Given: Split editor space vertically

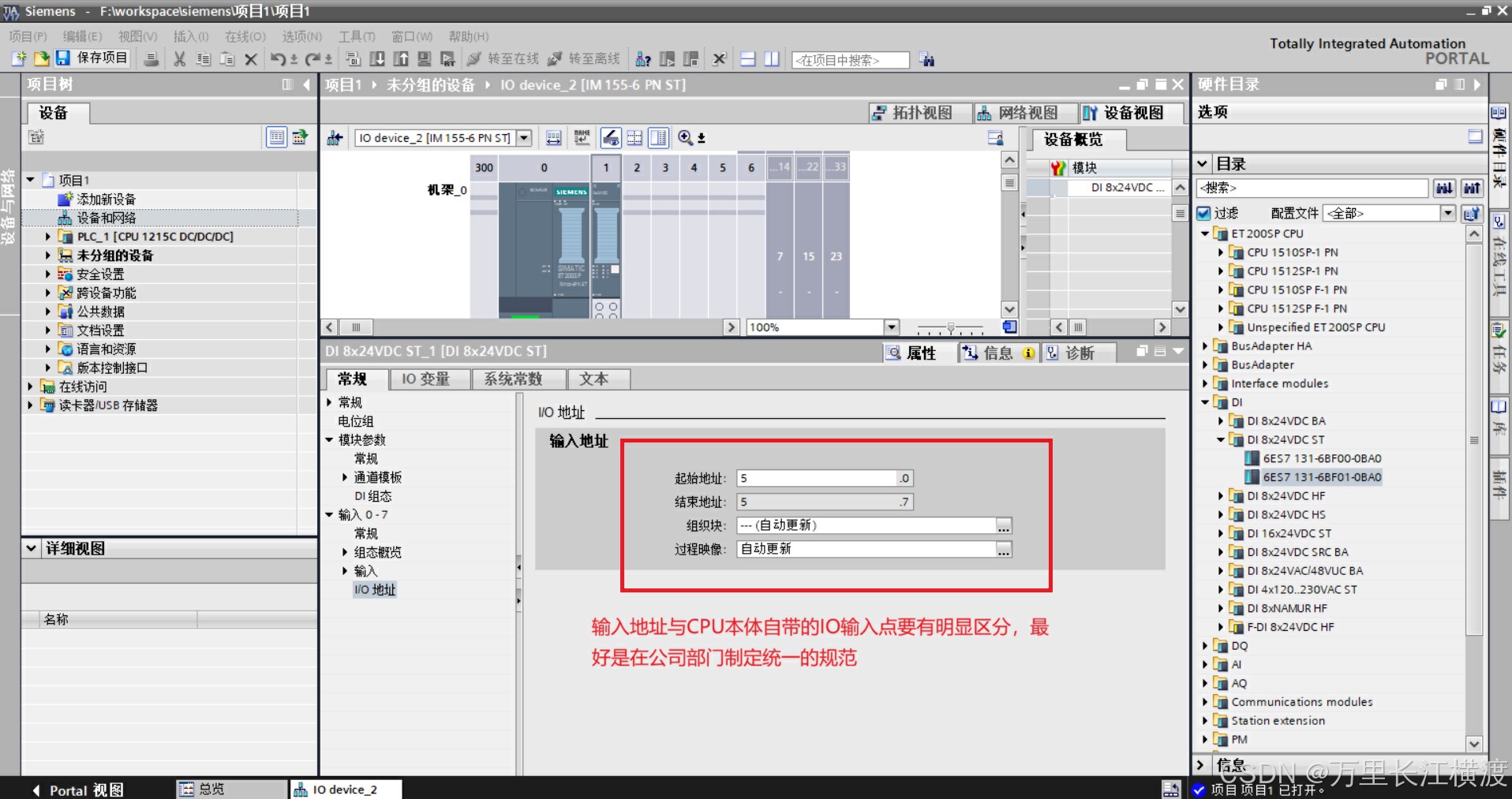Looking at the screenshot, I should point(772,59).
